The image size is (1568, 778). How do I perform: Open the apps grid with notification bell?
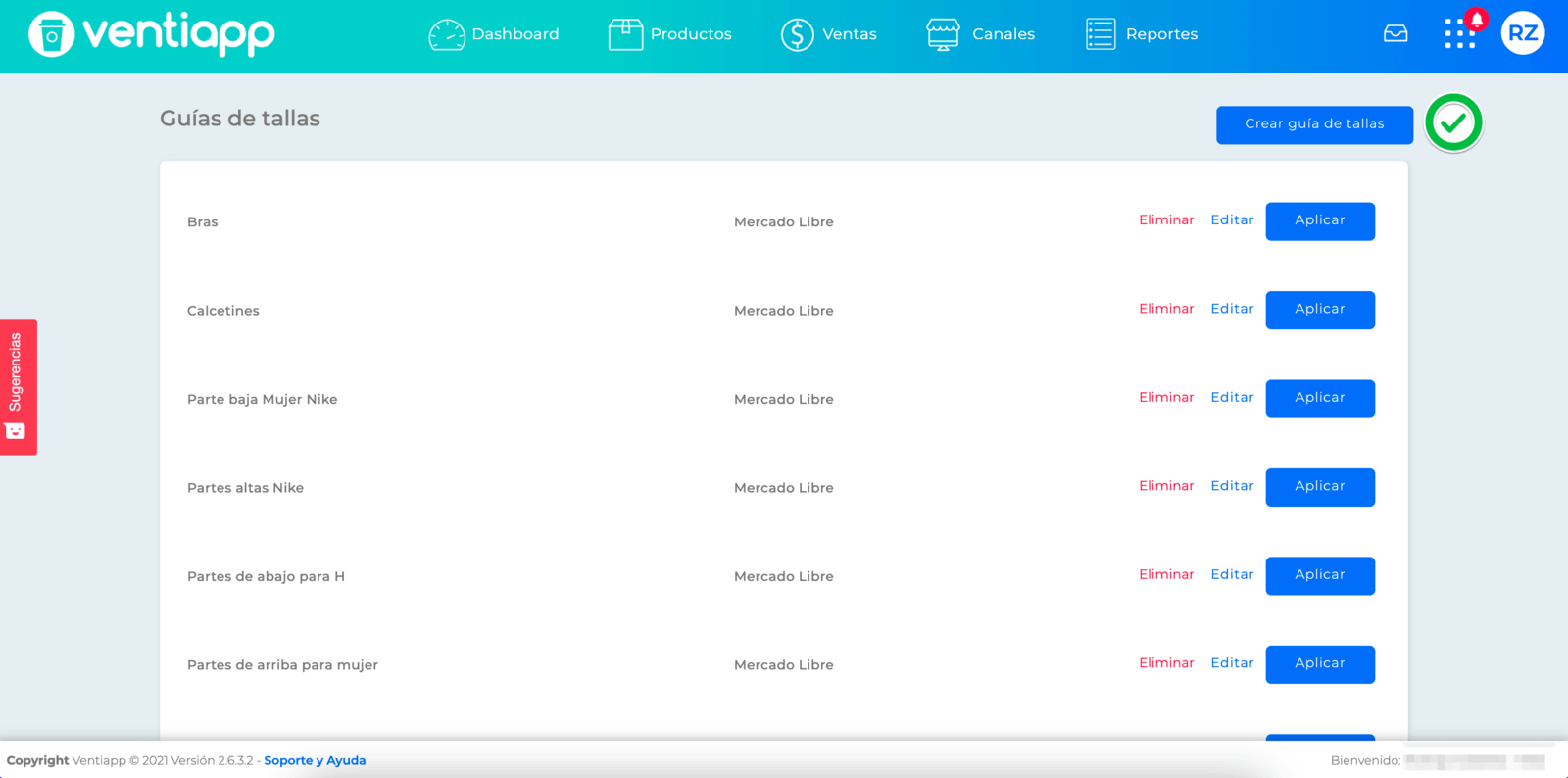[1462, 31]
